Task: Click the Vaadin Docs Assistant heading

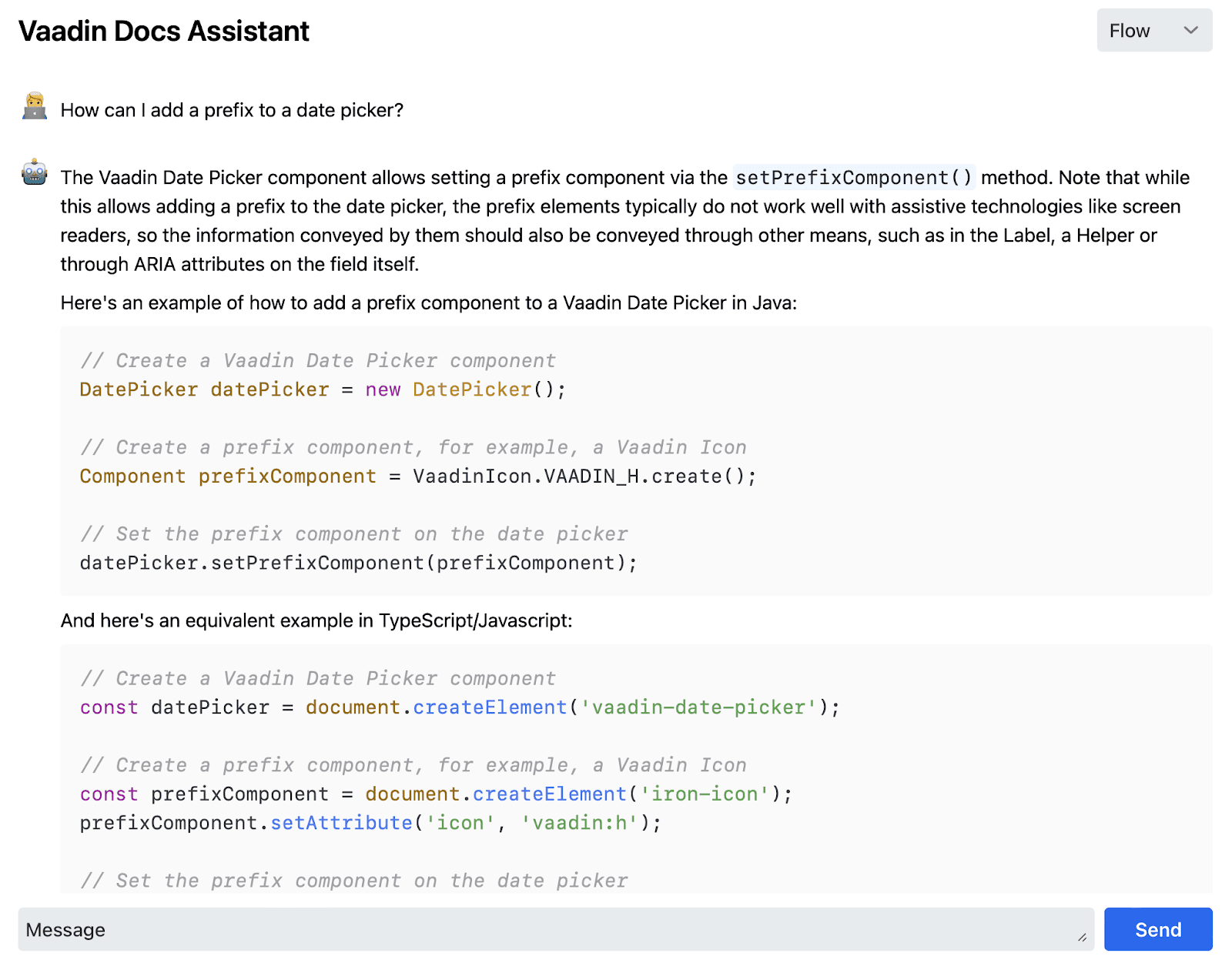Action: coord(164,32)
